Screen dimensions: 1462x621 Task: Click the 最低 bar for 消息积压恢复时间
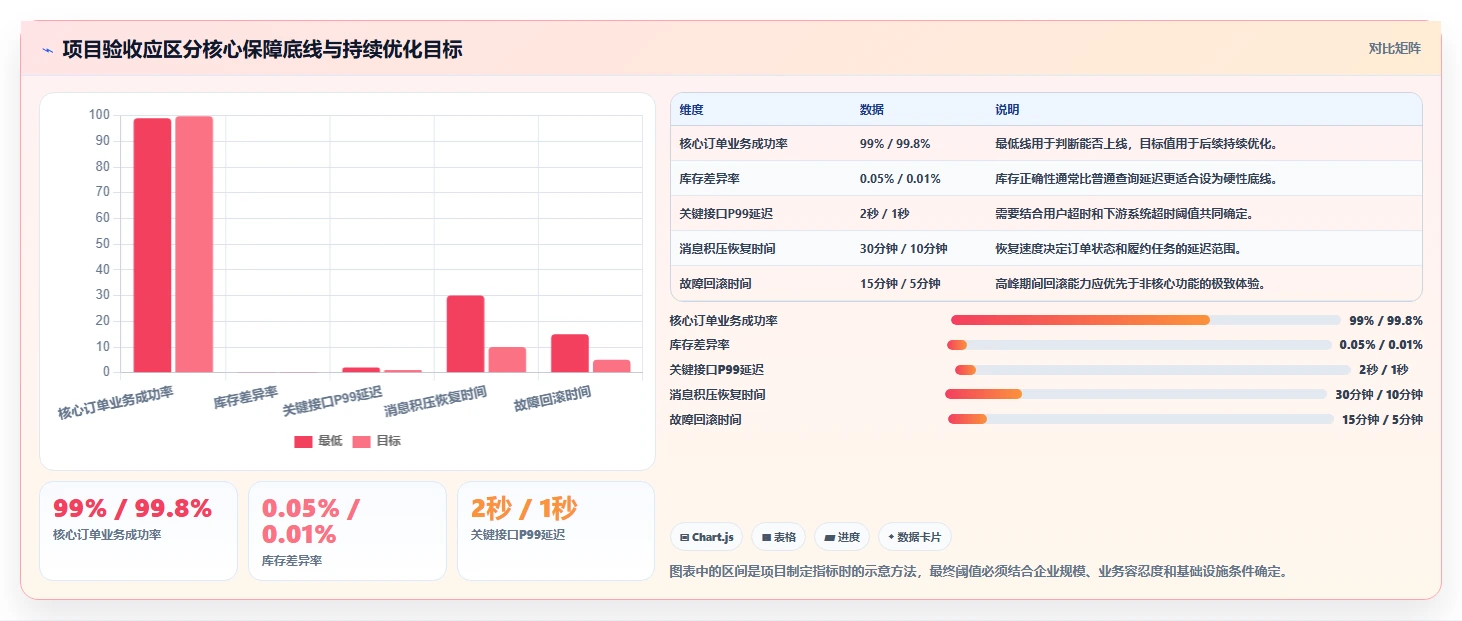tap(465, 334)
